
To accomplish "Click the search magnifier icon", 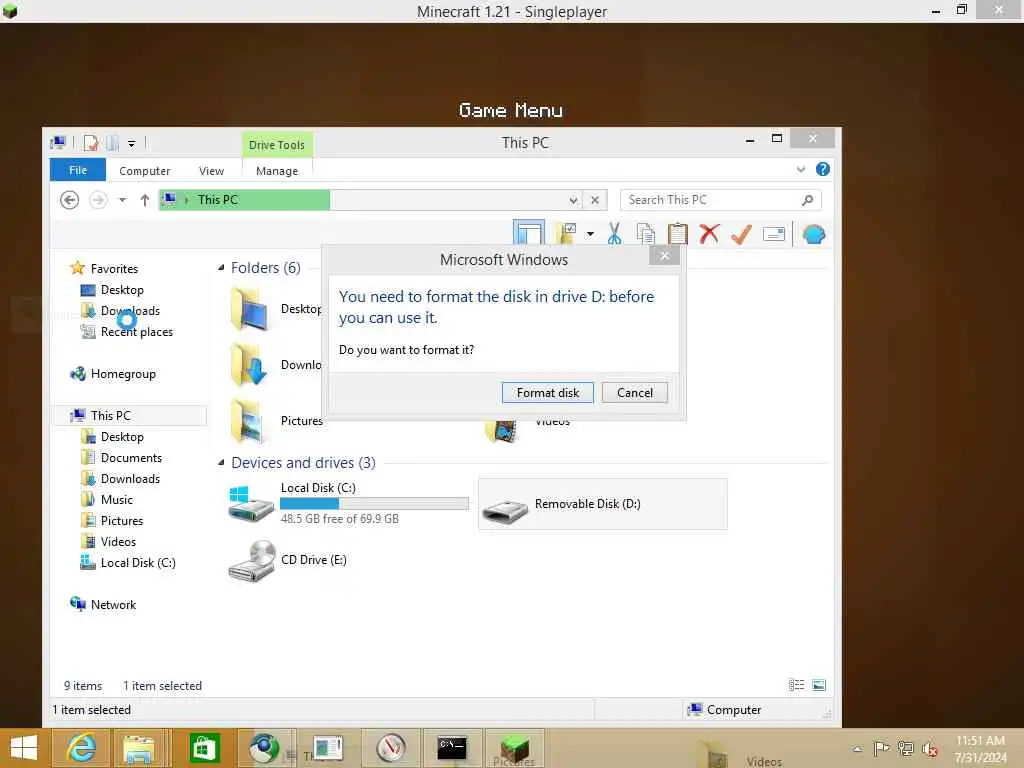I will click(807, 200).
